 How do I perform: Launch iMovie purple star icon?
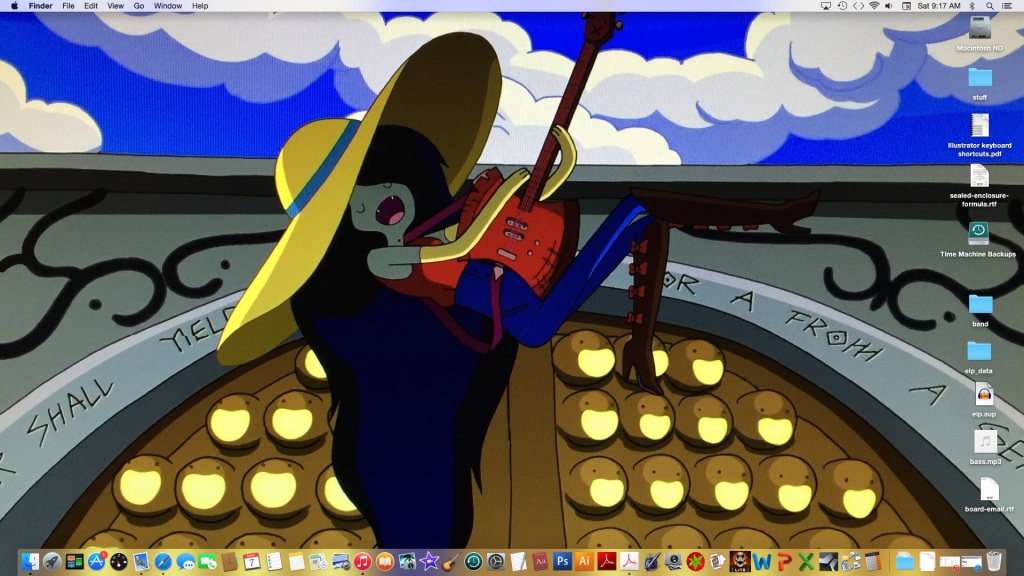click(429, 562)
